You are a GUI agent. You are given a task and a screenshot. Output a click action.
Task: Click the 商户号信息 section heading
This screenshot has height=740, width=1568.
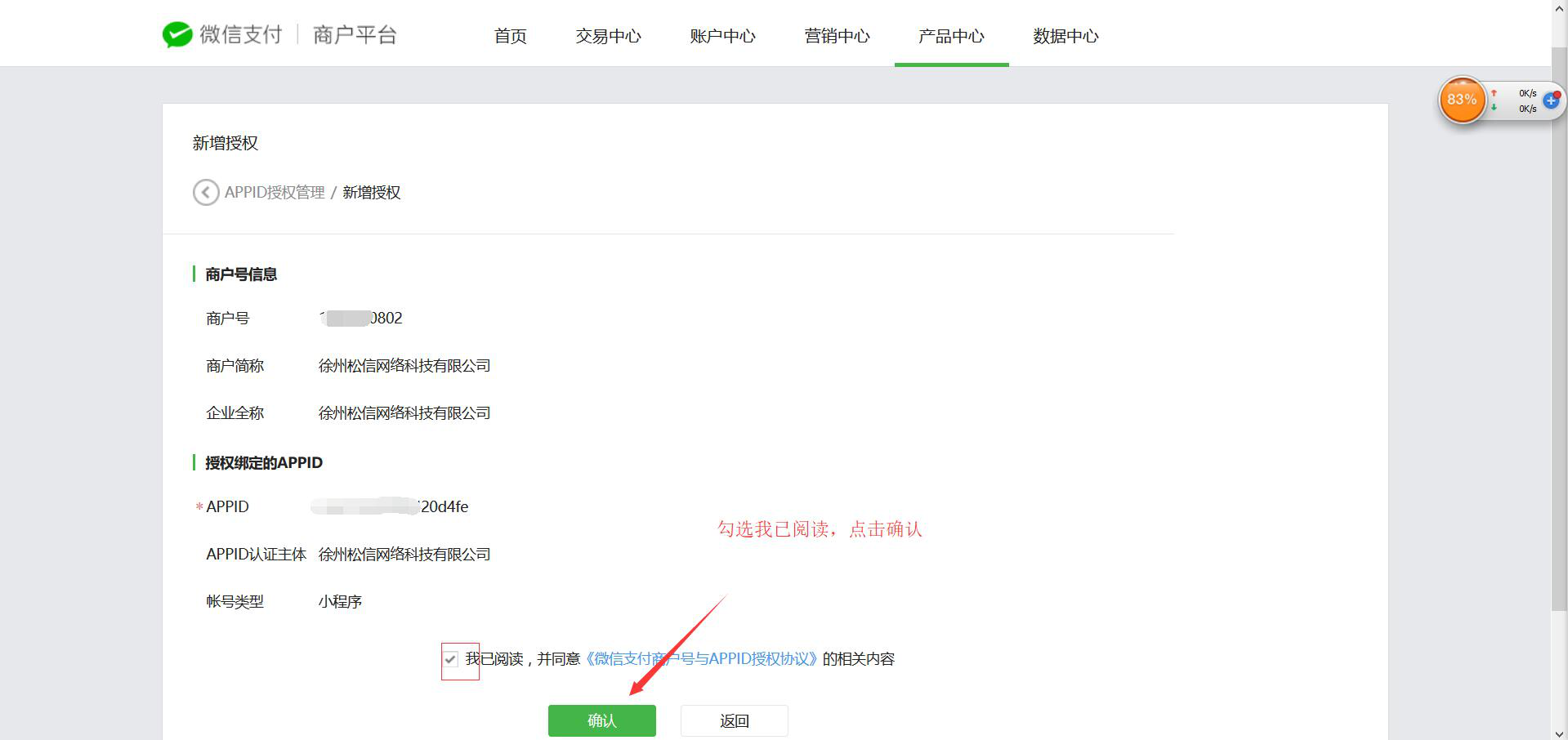(x=241, y=274)
